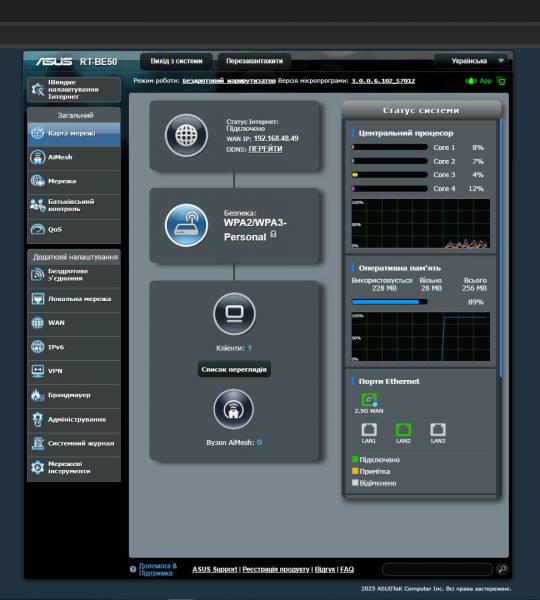Screen dimensions: 540x600
Task: Click the CPU usage graph
Action: tap(421, 223)
